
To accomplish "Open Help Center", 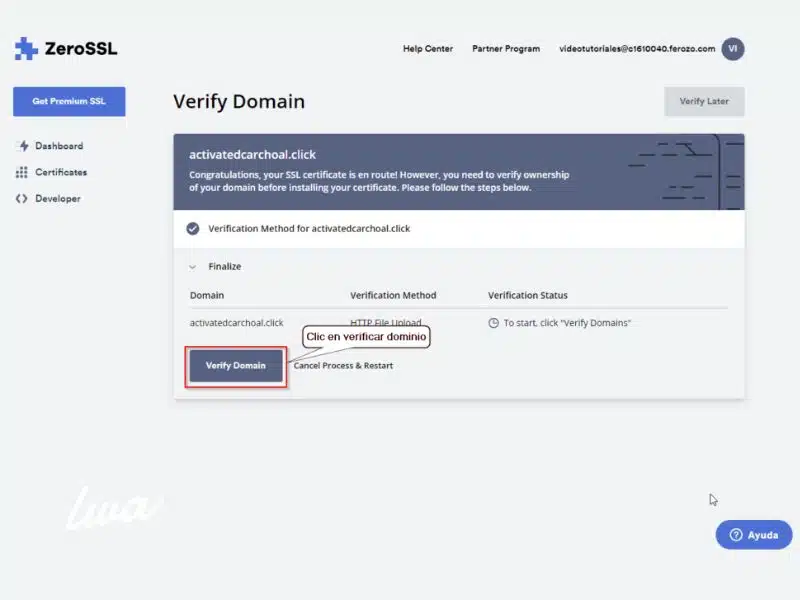I will pos(427,48).
